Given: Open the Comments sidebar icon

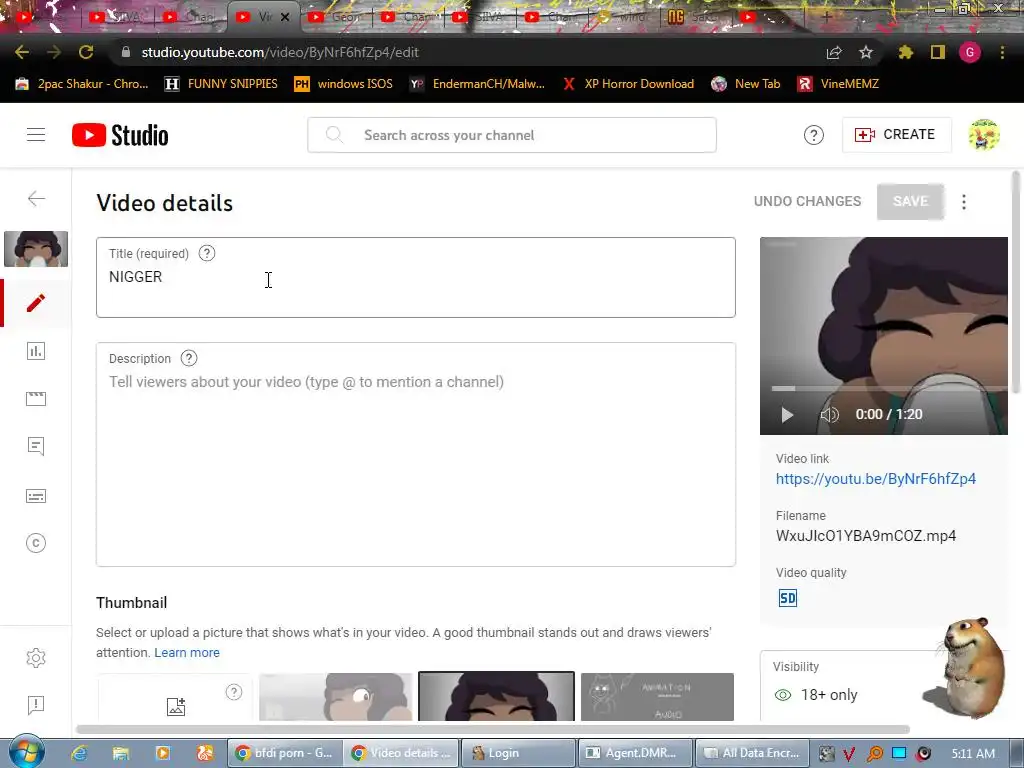Looking at the screenshot, I should pyautogui.click(x=36, y=447).
